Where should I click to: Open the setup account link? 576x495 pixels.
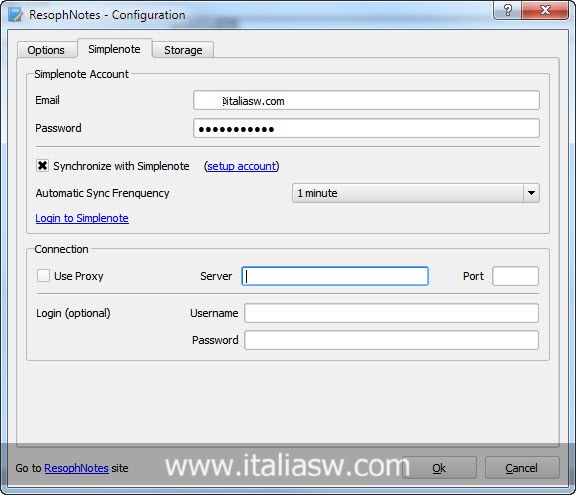pyautogui.click(x=241, y=166)
